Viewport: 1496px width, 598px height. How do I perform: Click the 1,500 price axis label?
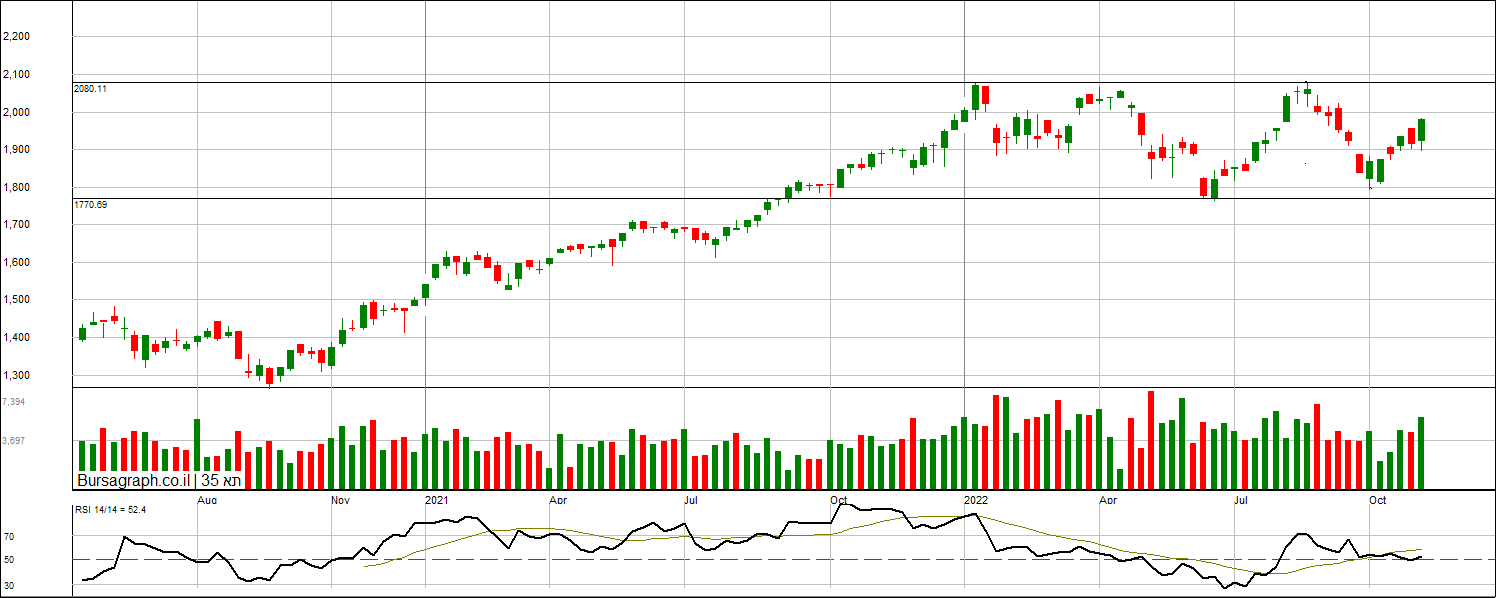tap(16, 300)
